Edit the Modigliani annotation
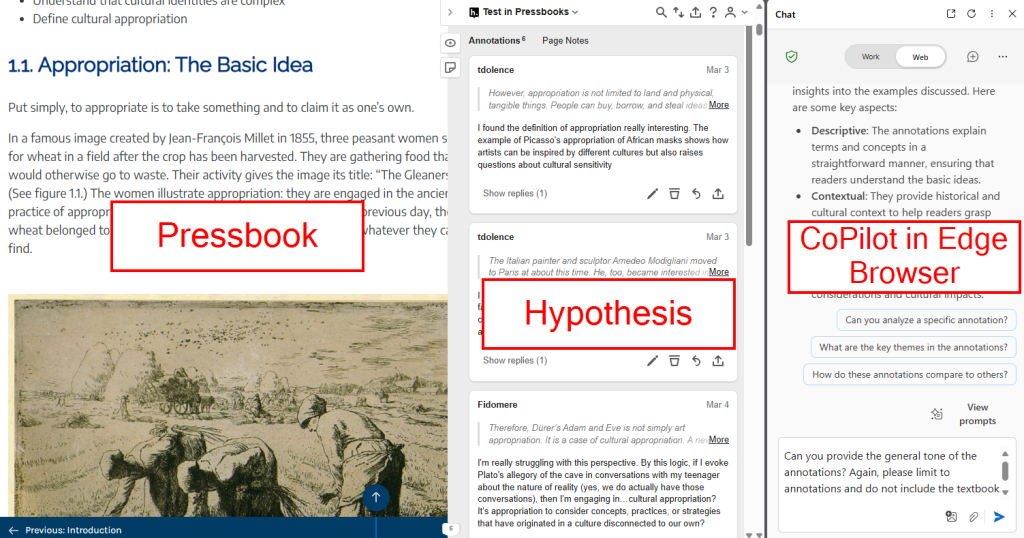 (652, 361)
